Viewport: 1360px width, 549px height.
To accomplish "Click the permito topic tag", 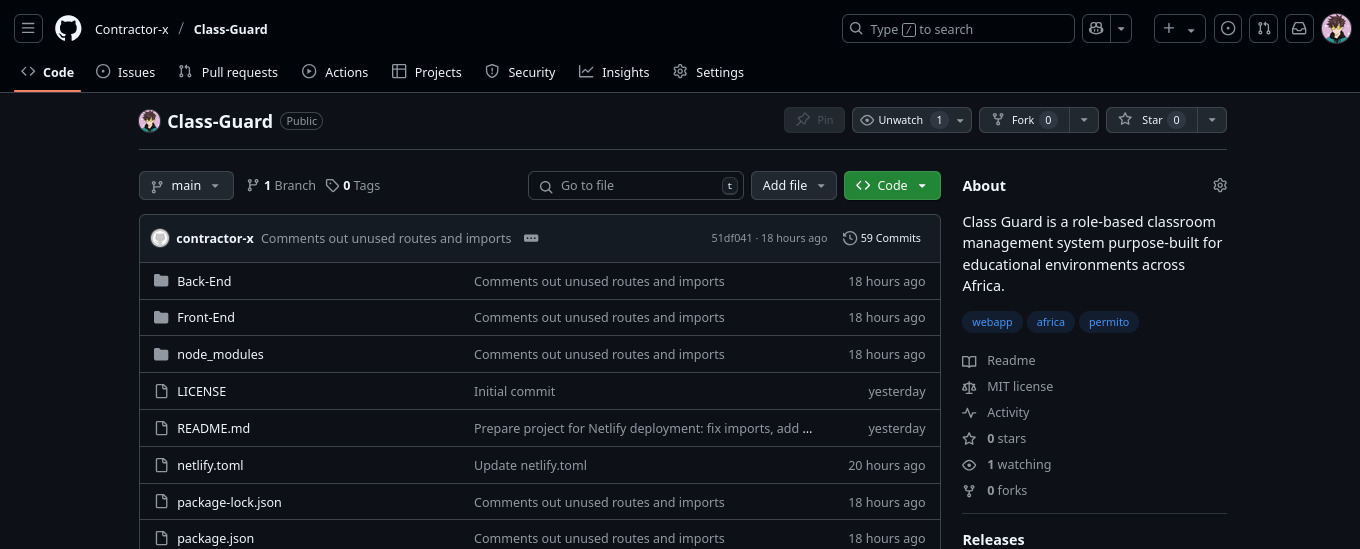I will point(1109,322).
